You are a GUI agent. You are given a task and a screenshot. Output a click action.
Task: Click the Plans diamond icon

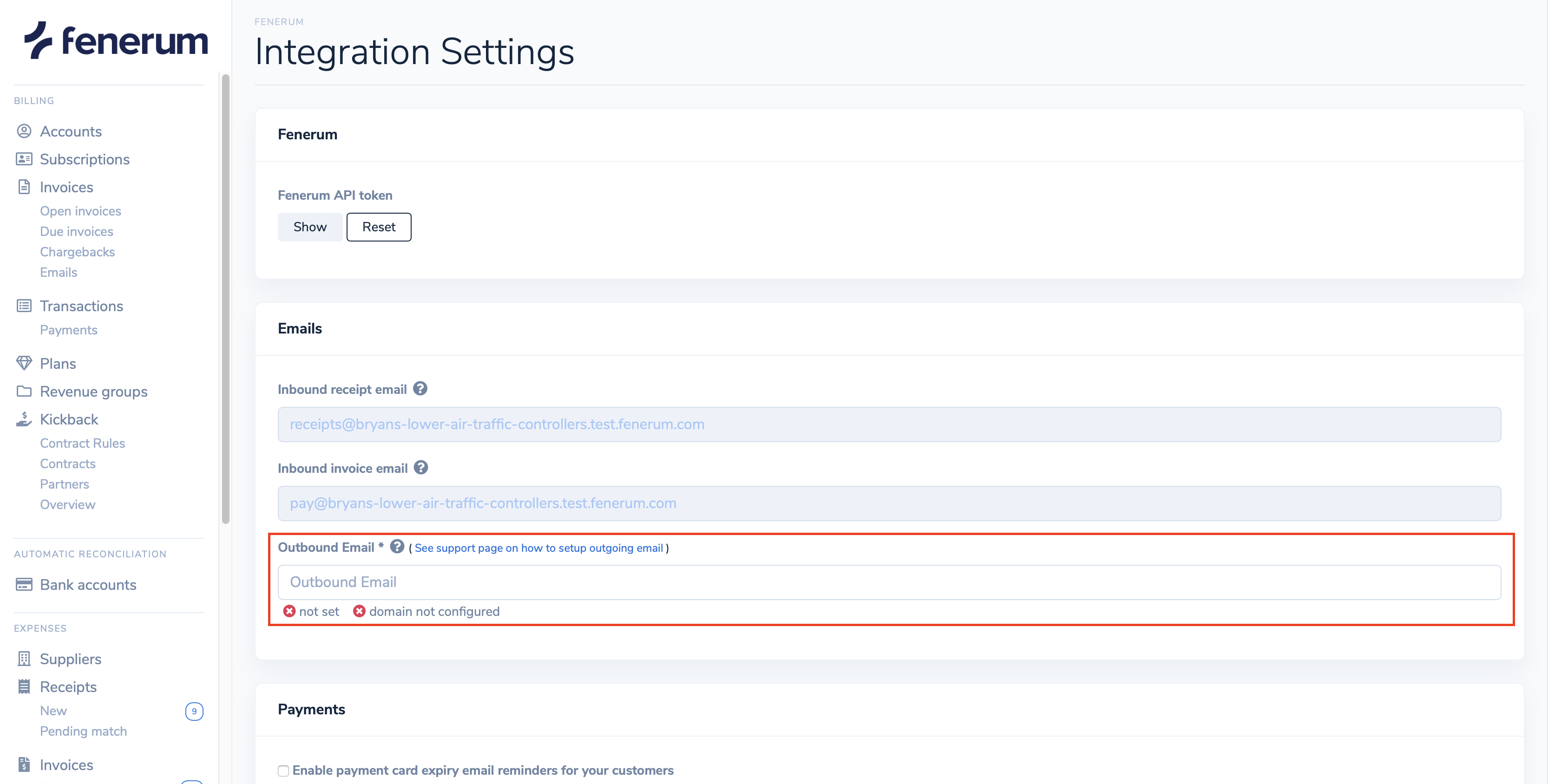pyautogui.click(x=24, y=364)
